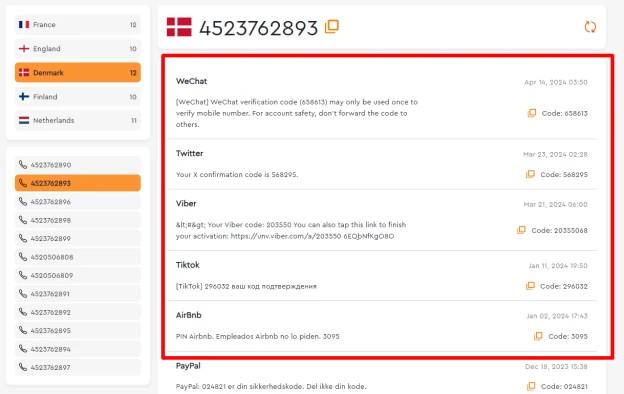The image size is (624, 394).
Task: Copy WeChat code 658613 icon
Action: tap(532, 113)
